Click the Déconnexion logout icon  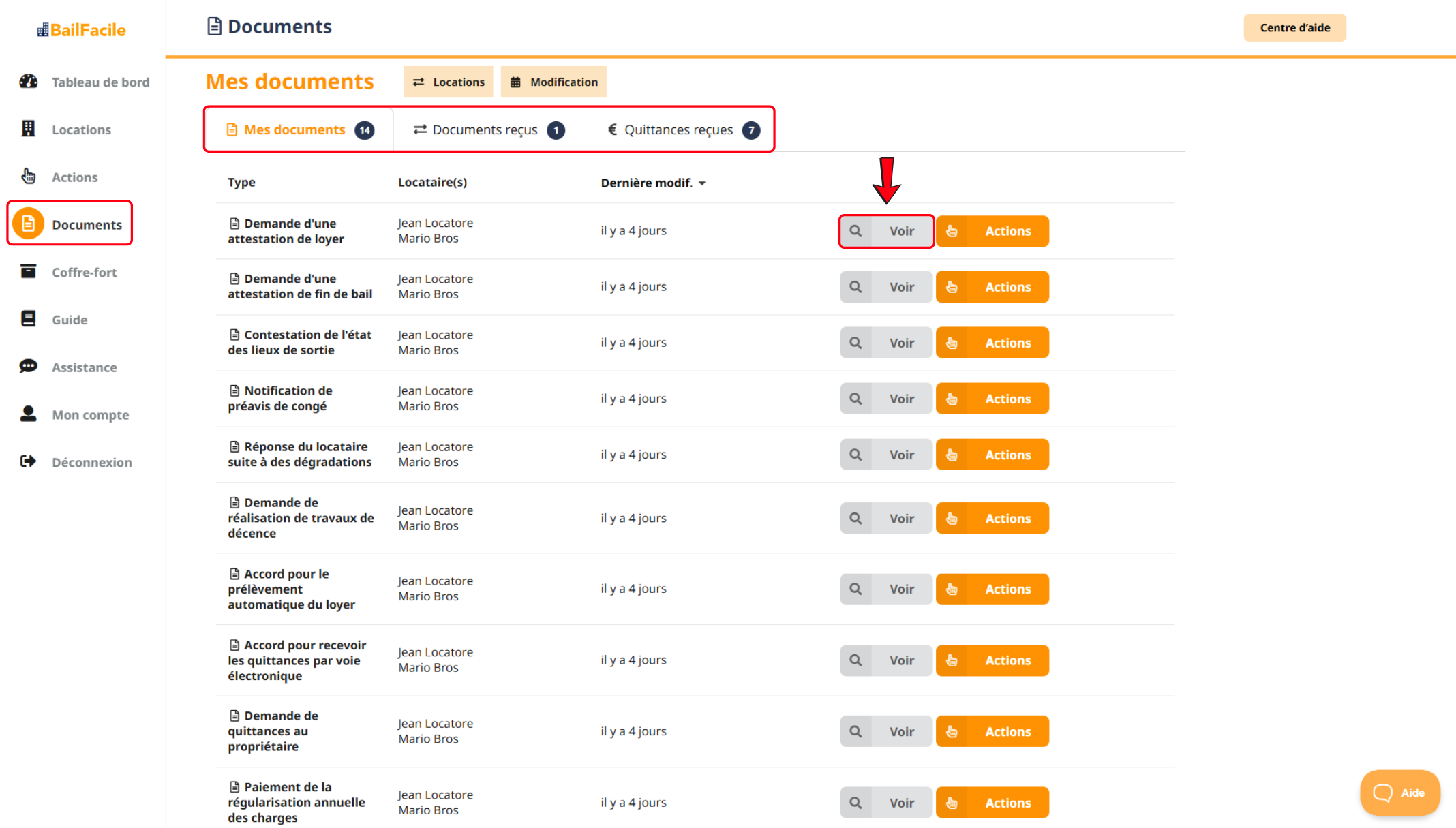coord(28,461)
